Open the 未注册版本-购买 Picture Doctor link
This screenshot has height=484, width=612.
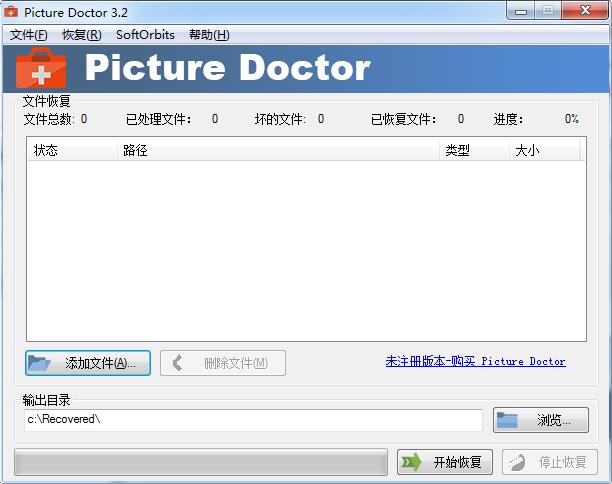[475, 361]
